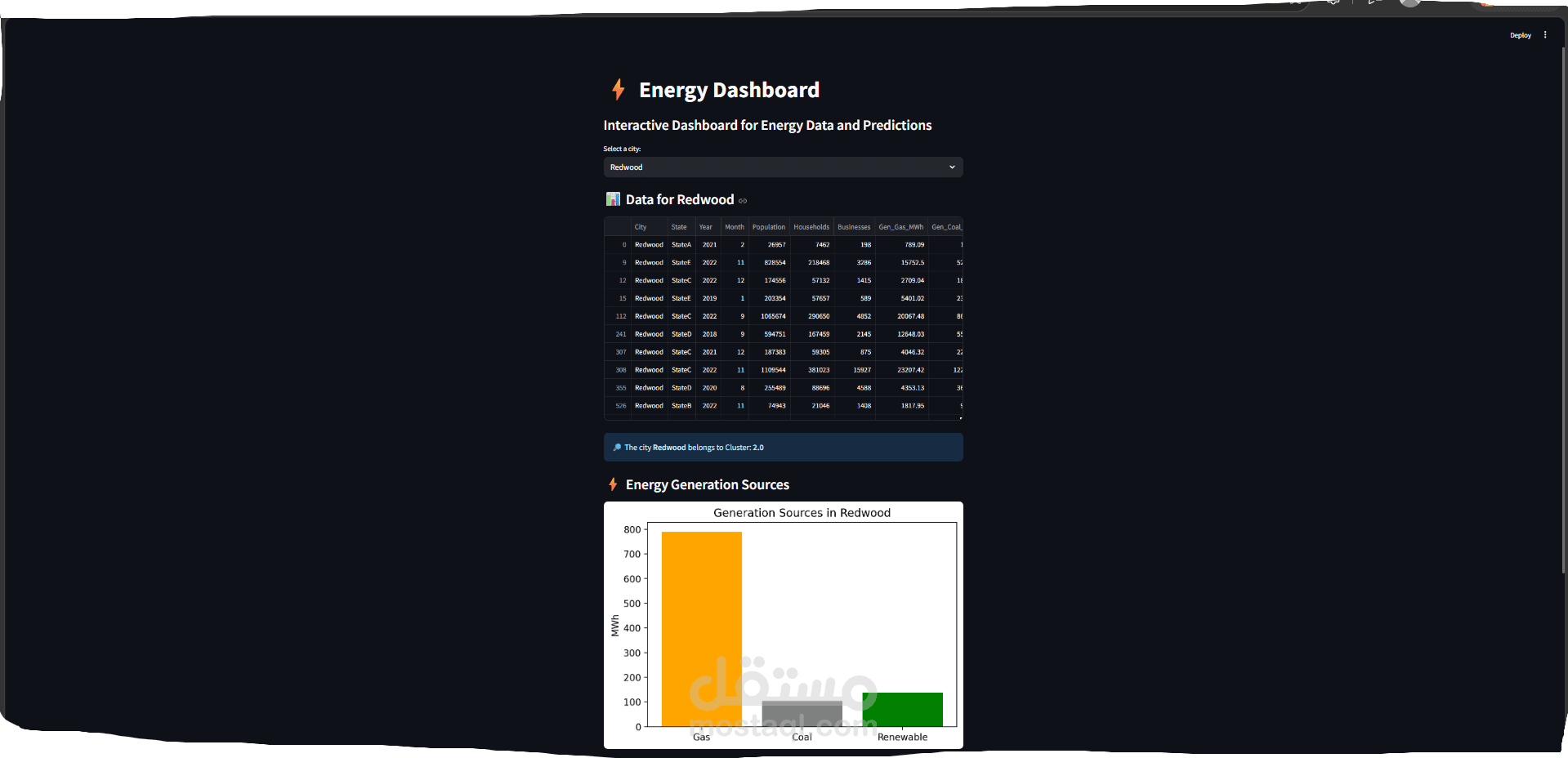Select gas generation cell 23207.42

pyautogui.click(x=901, y=371)
